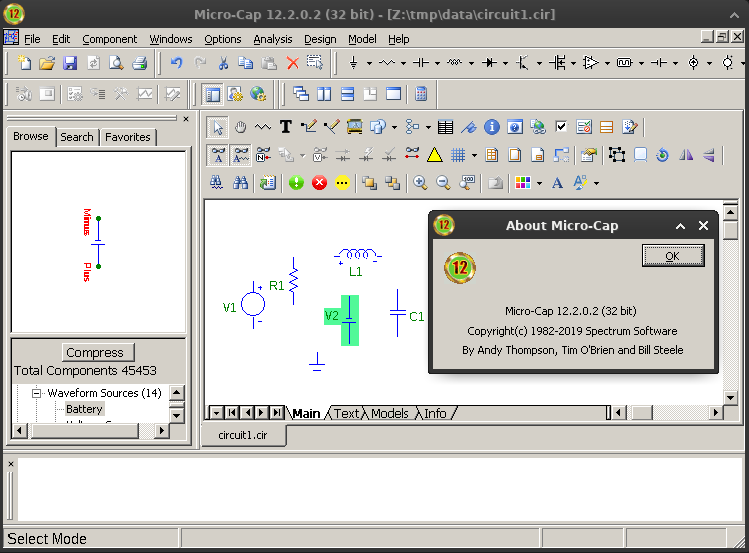Select the highlighted V2 battery component
This screenshot has height=553, width=749.
[x=349, y=319]
